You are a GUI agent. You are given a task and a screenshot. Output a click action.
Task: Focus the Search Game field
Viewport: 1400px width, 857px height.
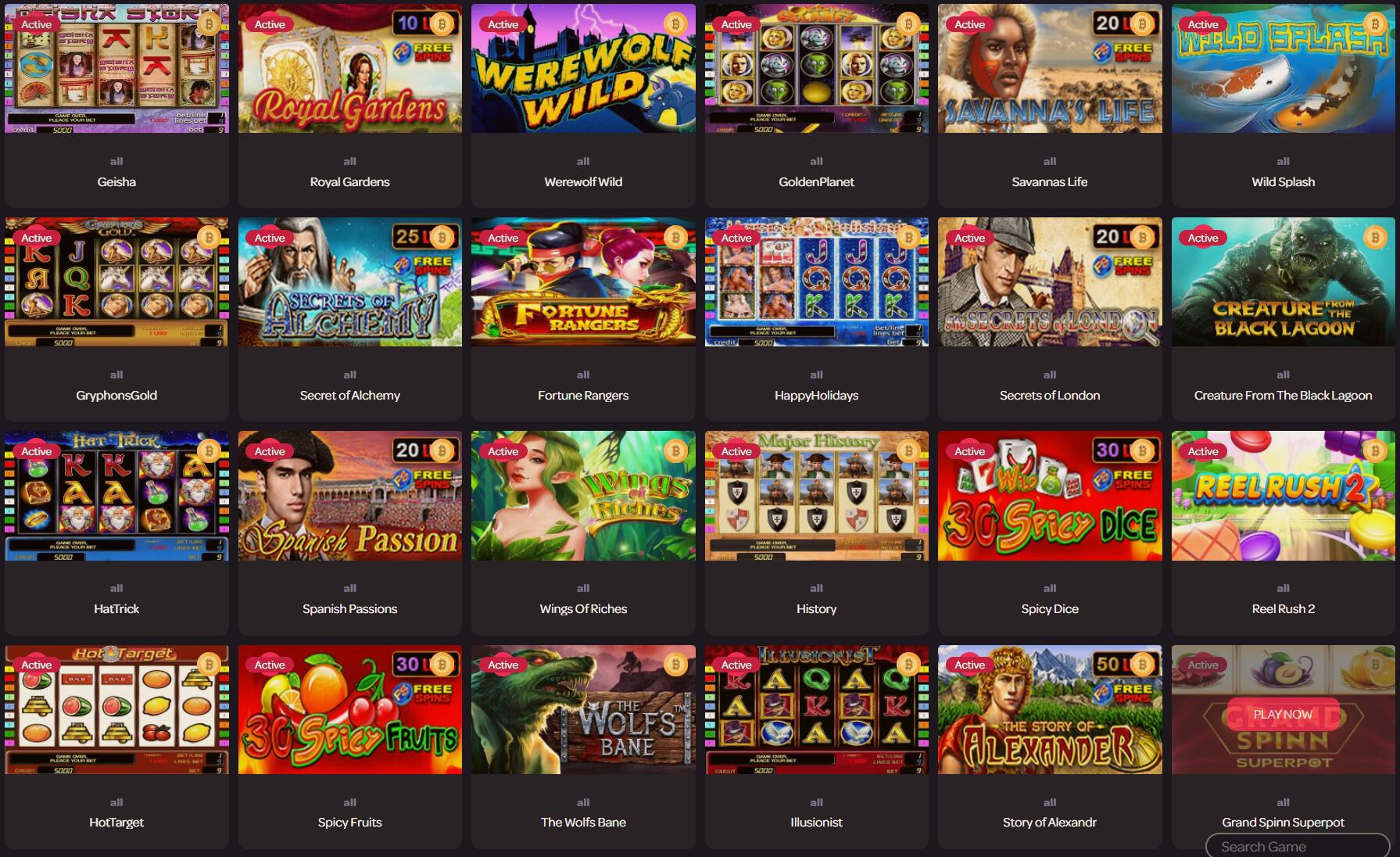pyautogui.click(x=1298, y=846)
